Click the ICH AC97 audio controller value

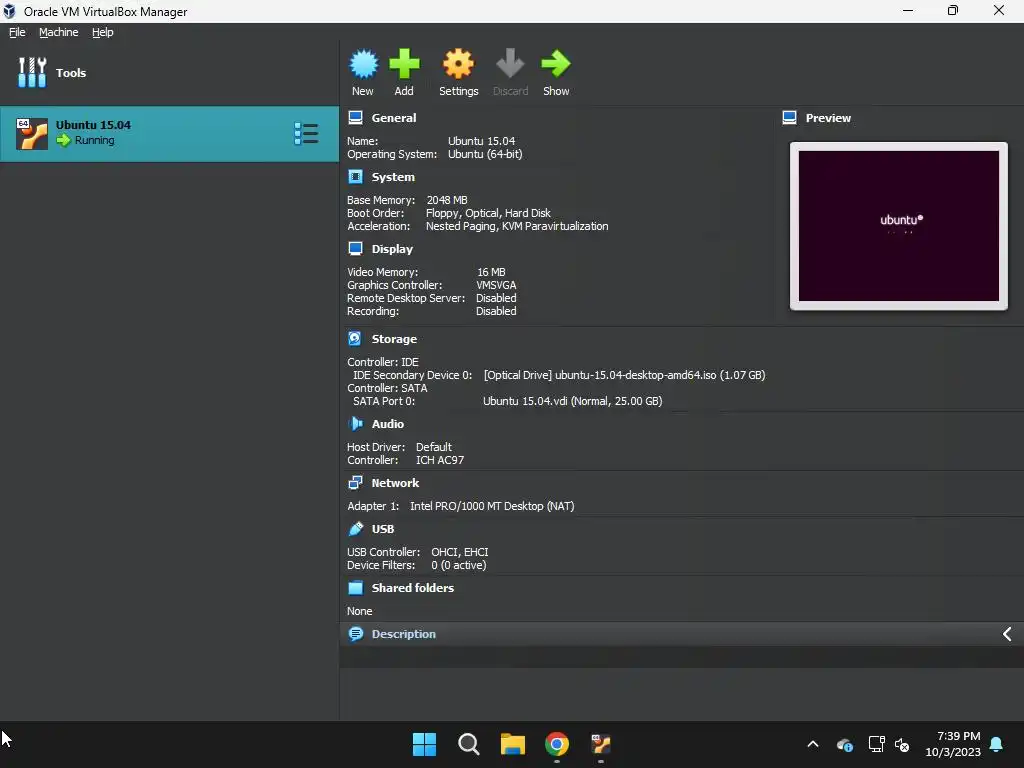[x=440, y=460]
